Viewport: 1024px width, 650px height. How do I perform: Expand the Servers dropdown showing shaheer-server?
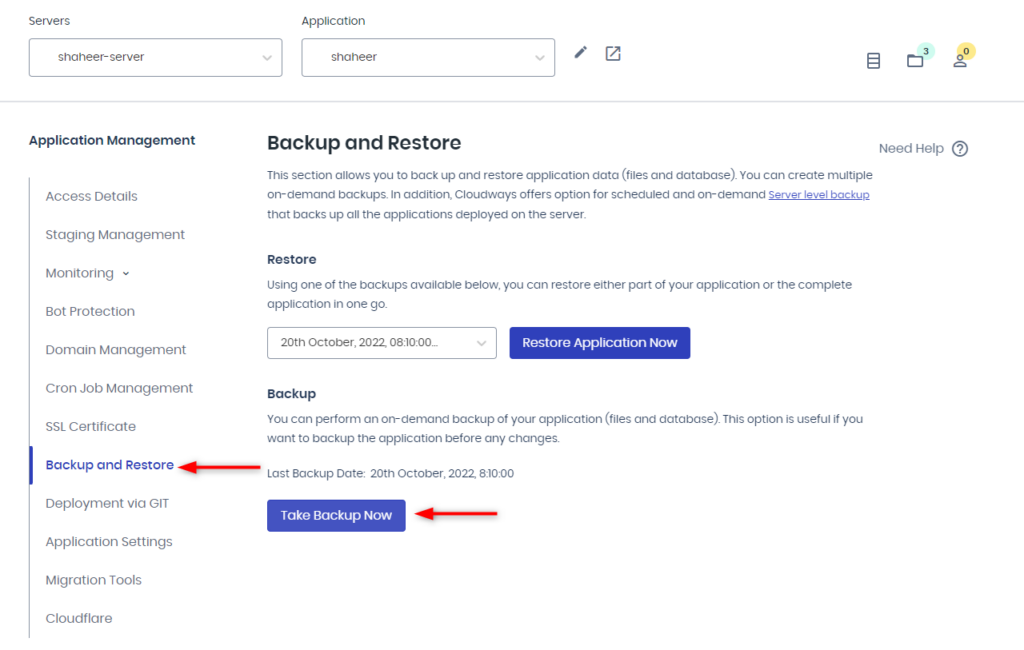[x=155, y=57]
